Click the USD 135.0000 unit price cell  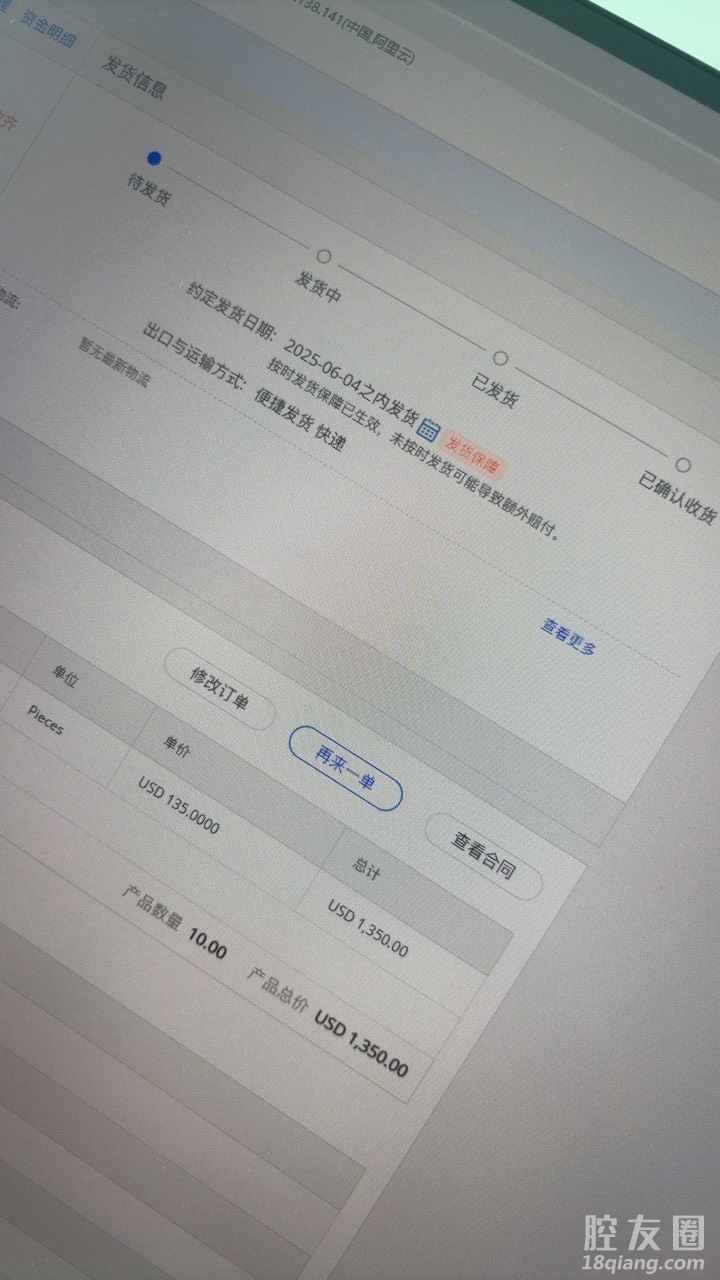[178, 804]
